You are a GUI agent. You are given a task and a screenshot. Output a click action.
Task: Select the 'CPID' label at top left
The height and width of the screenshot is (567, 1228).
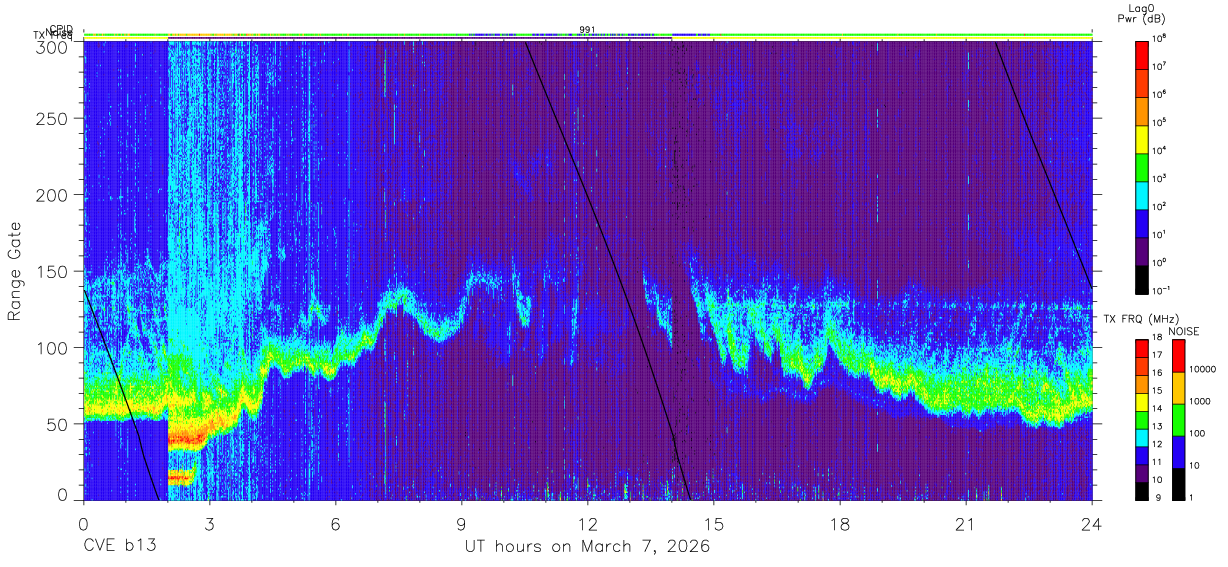(x=60, y=30)
